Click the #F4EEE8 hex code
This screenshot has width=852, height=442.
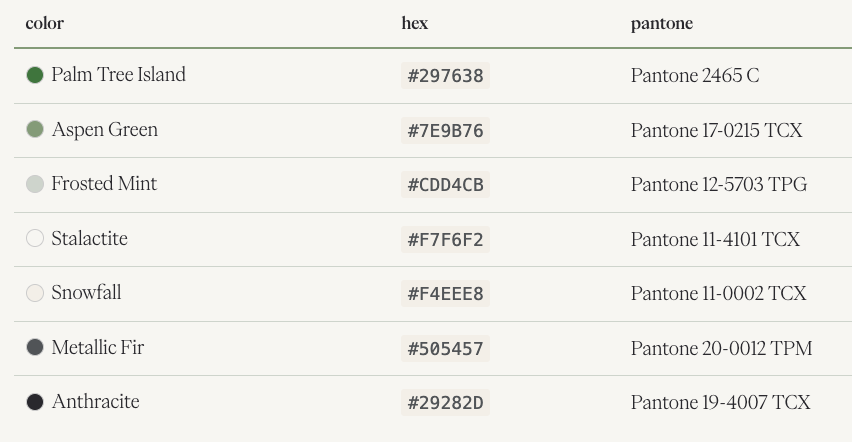click(x=445, y=294)
